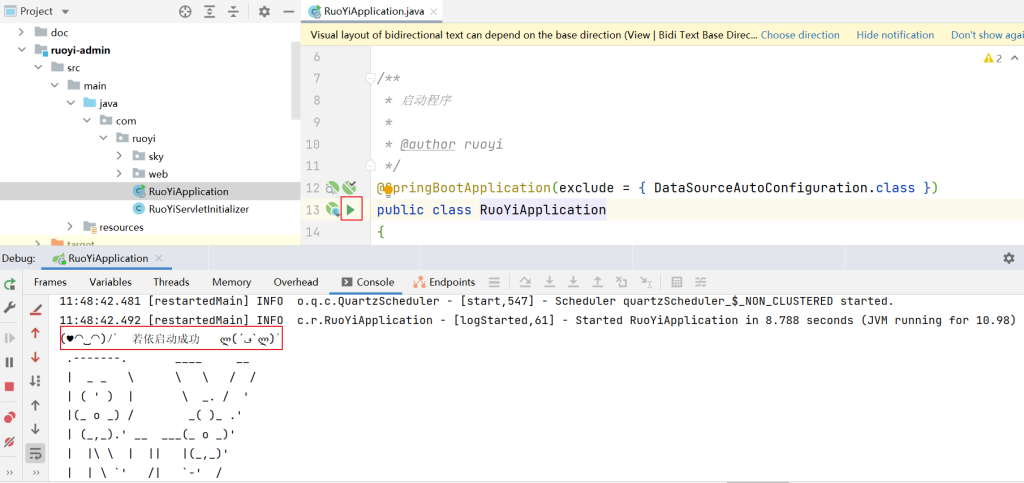This screenshot has width=1024, height=483.
Task: Click the locate/select opened file target icon
Action: coord(185,11)
